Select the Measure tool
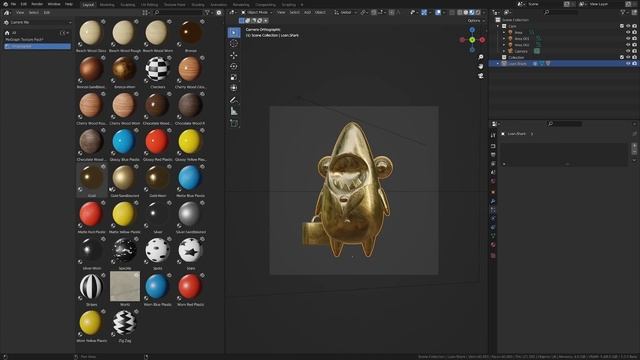This screenshot has height=360, width=640. (234, 111)
